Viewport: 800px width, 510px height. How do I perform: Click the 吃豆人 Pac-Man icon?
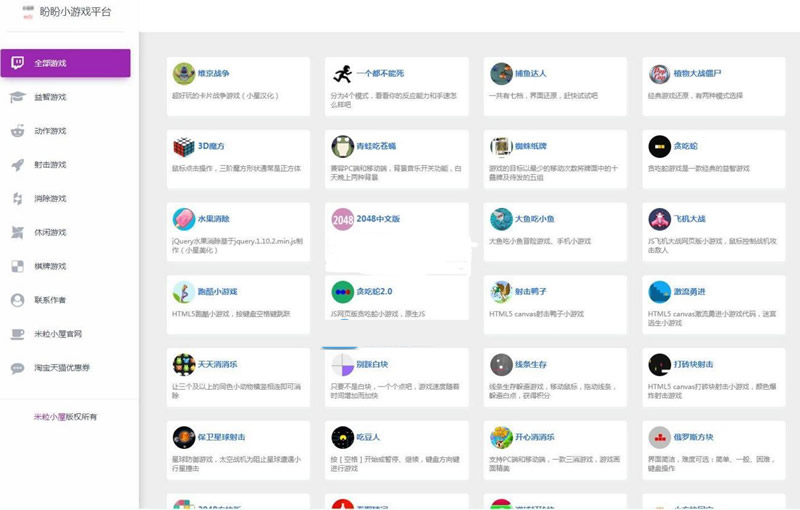(x=343, y=437)
